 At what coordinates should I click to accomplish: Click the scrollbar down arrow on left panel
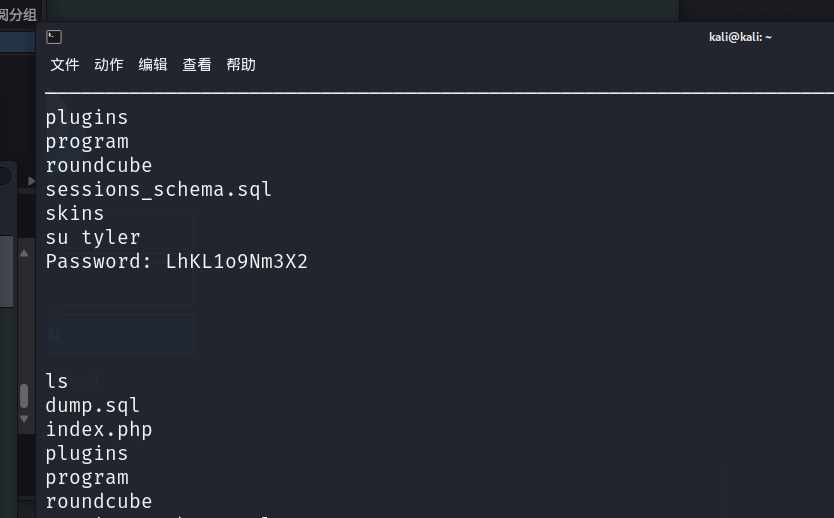tap(24, 419)
